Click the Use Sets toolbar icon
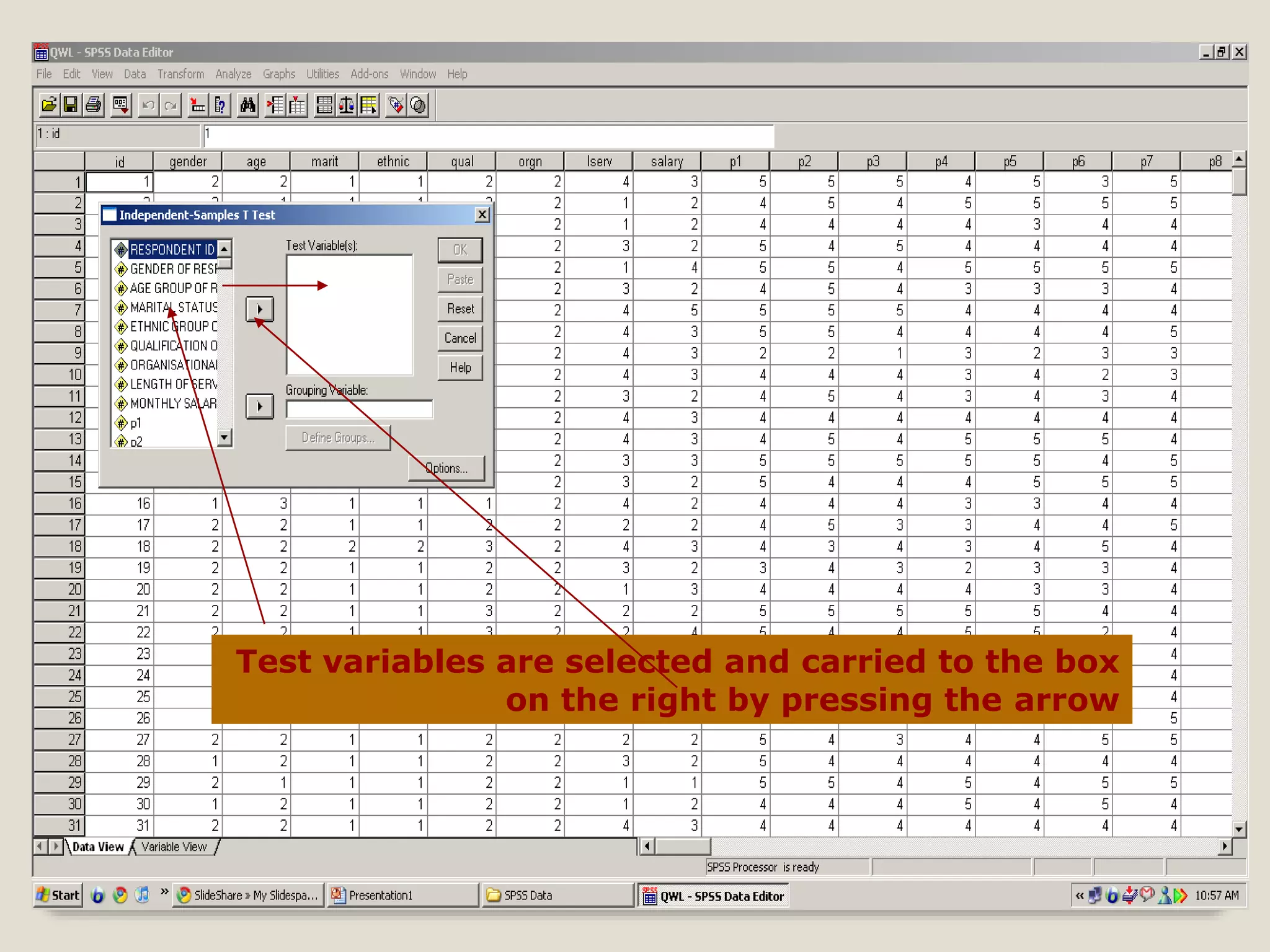Screen dimensions: 1270x952 [419, 105]
